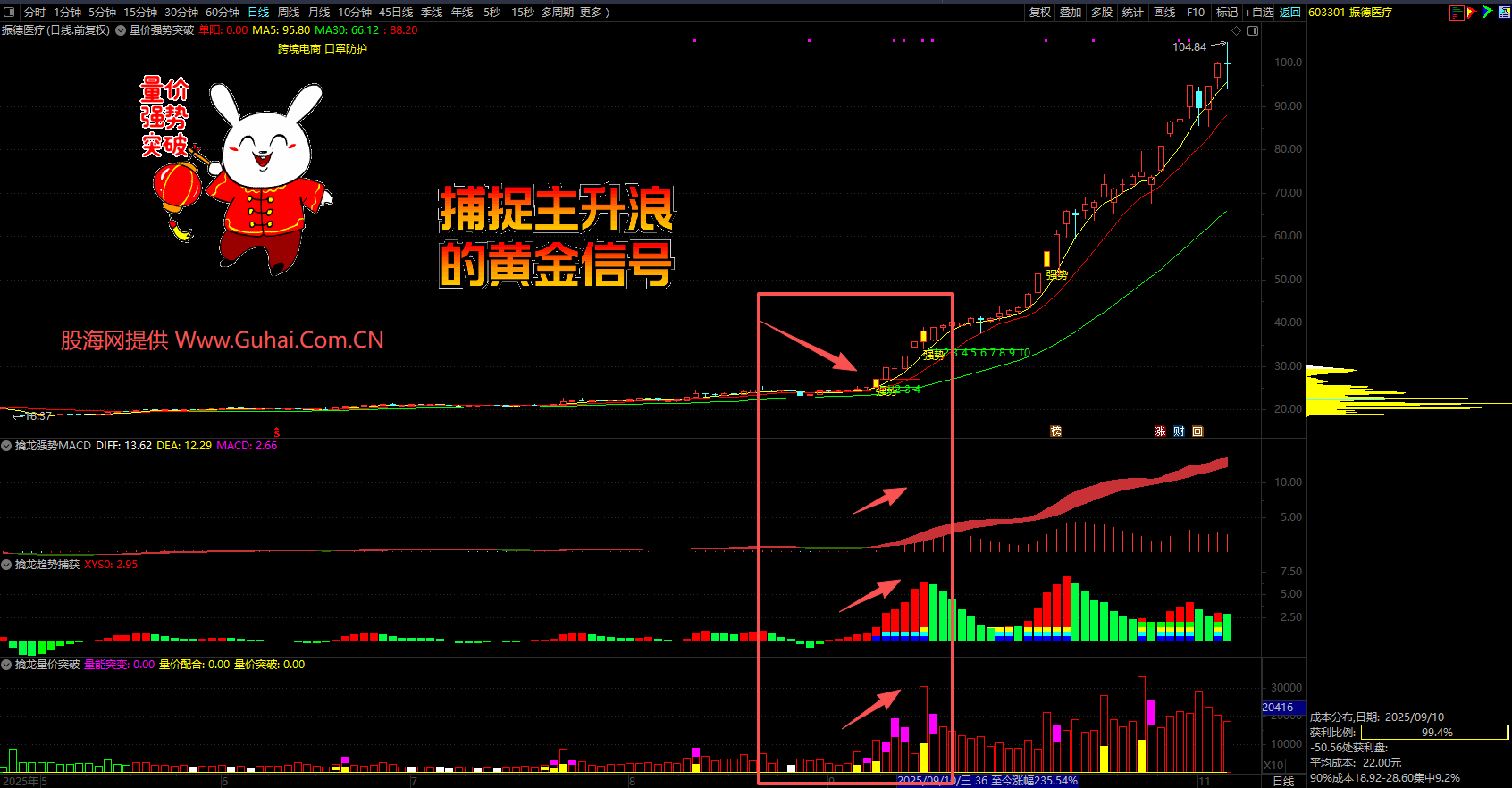
Task: Click the diamond icon above price axis
Action: 1237,31
